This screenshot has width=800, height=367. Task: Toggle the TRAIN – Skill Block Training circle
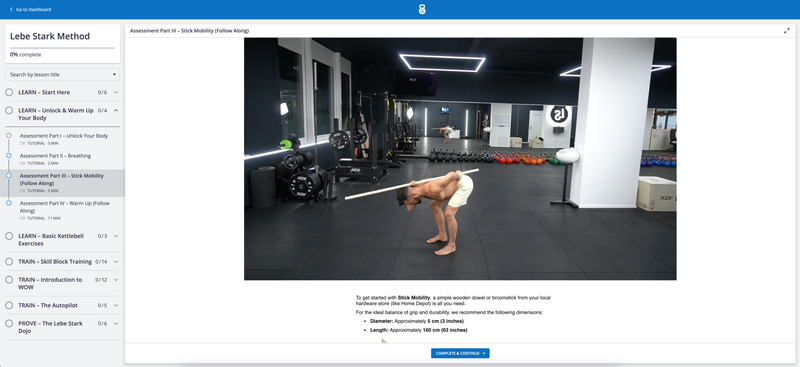[x=9, y=261]
